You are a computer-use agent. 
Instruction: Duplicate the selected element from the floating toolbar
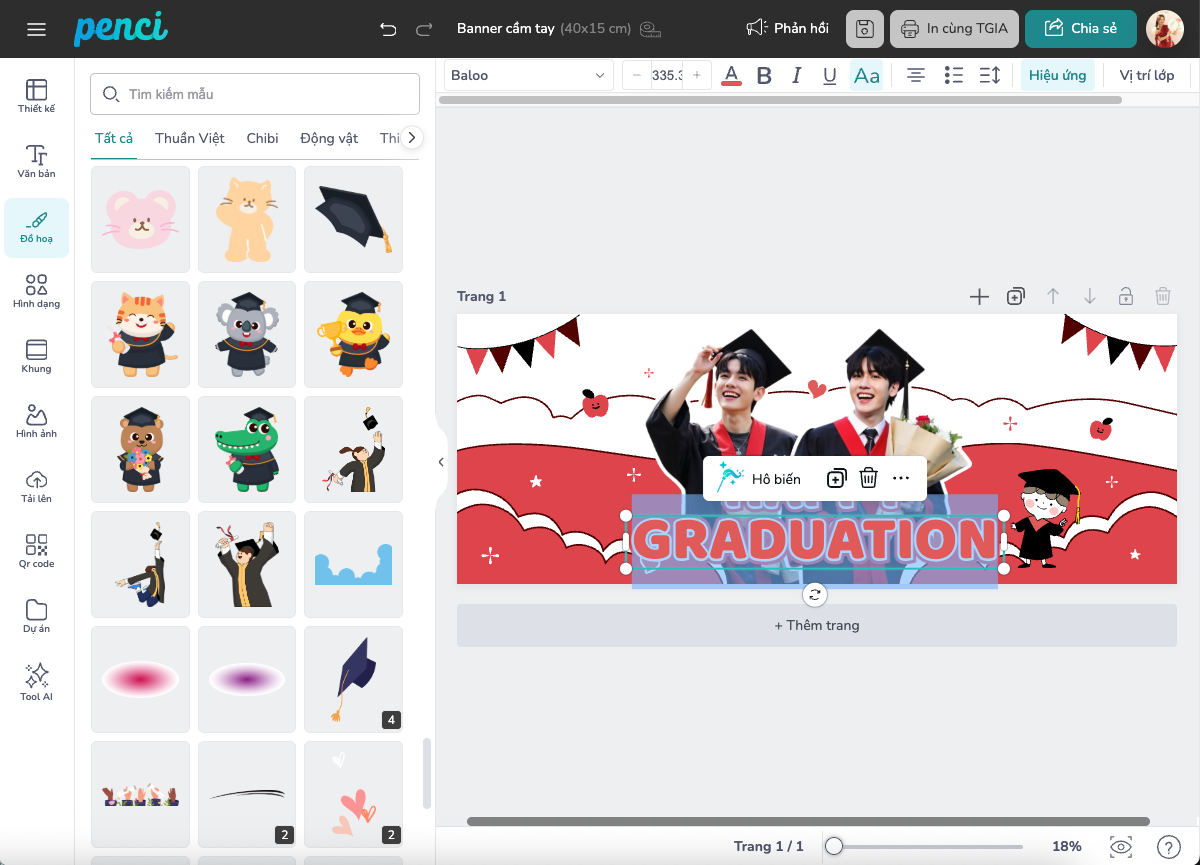click(x=836, y=478)
